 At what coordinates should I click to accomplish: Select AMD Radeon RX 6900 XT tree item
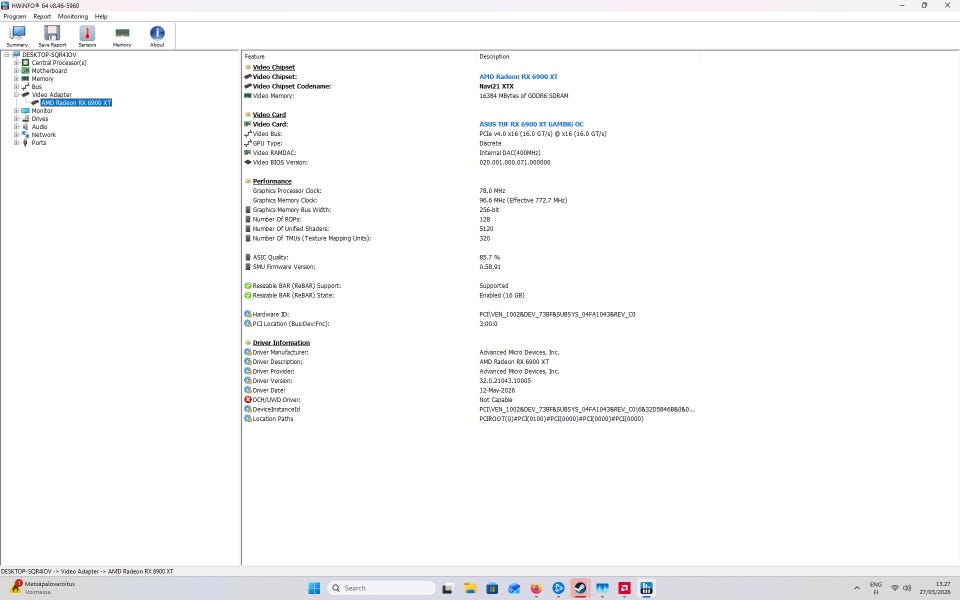(x=76, y=102)
